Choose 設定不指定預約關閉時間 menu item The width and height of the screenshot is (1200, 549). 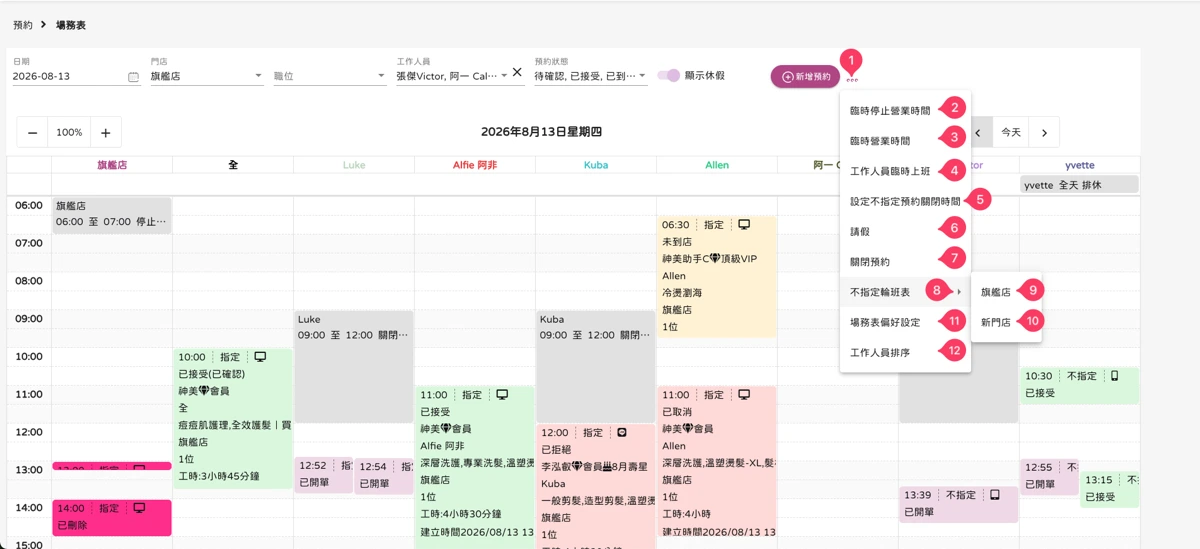click(x=905, y=201)
